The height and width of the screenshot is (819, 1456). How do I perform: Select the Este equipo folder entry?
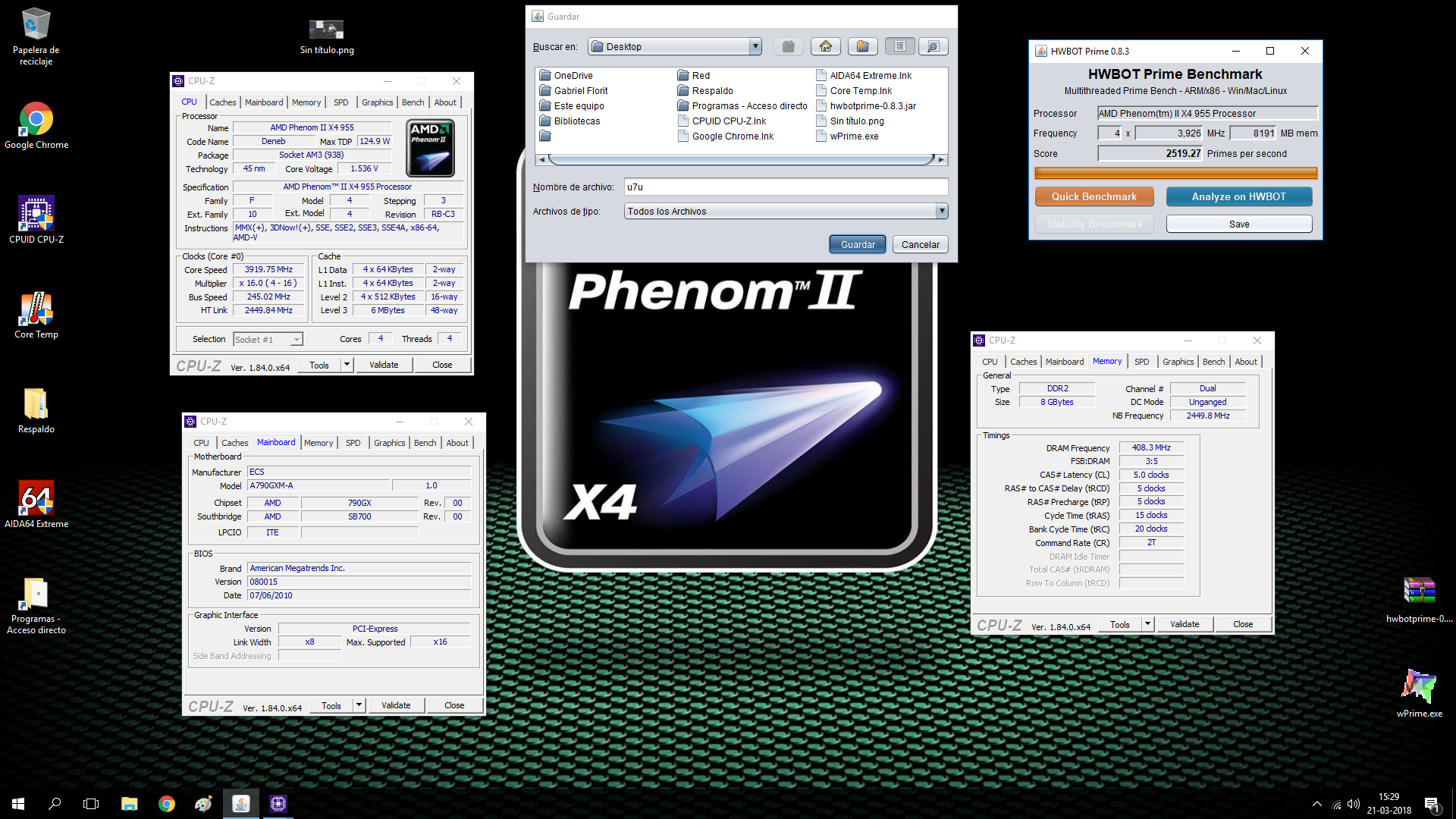pyautogui.click(x=572, y=105)
